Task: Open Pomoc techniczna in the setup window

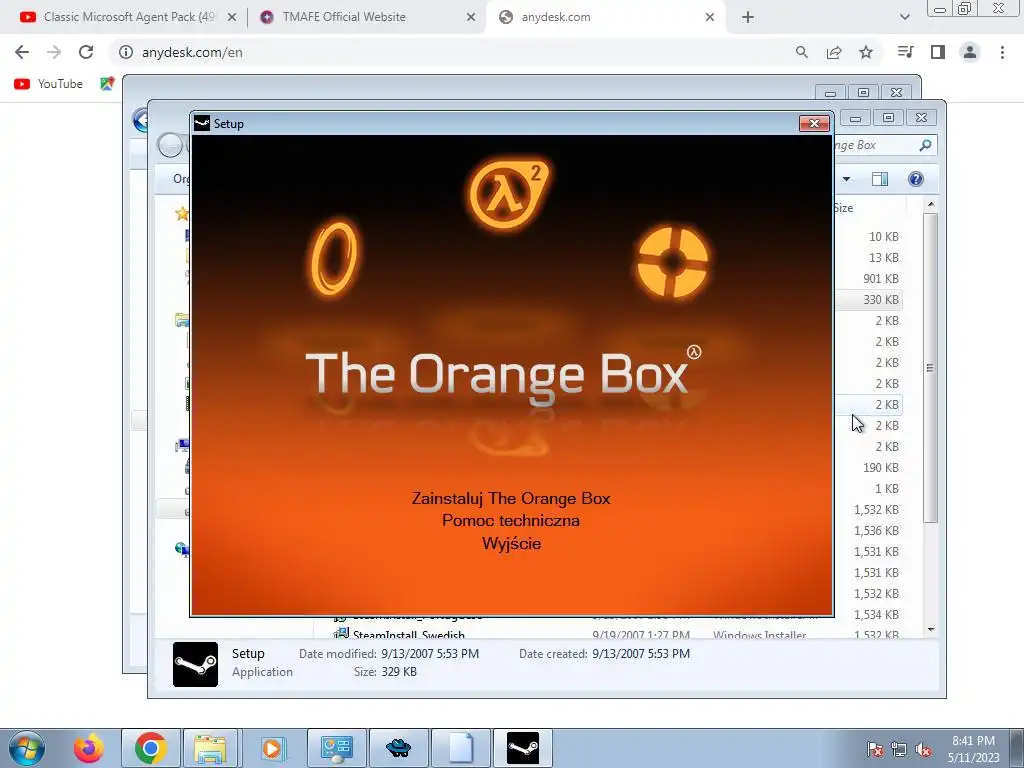Action: [x=511, y=520]
